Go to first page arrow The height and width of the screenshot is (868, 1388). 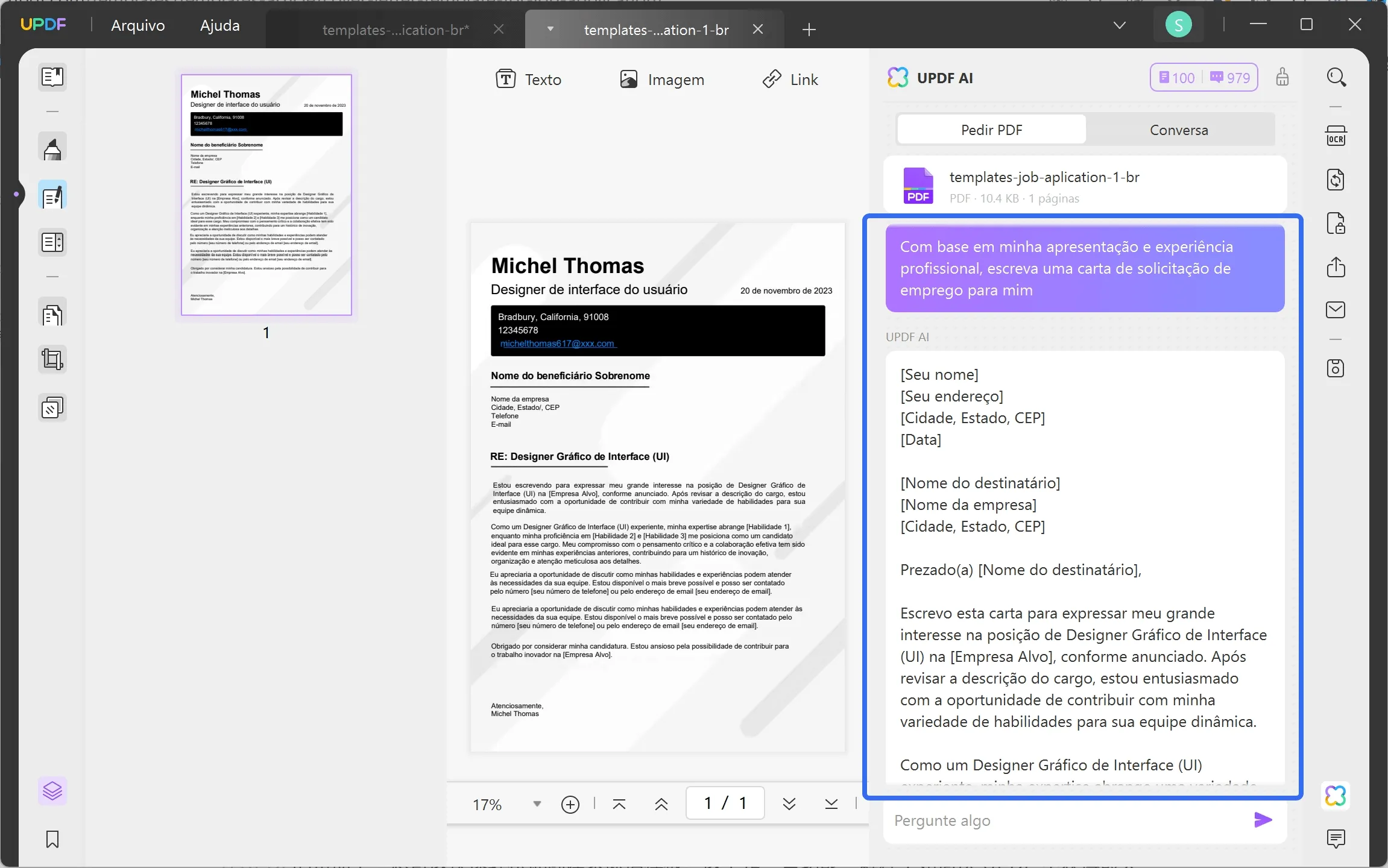619,804
